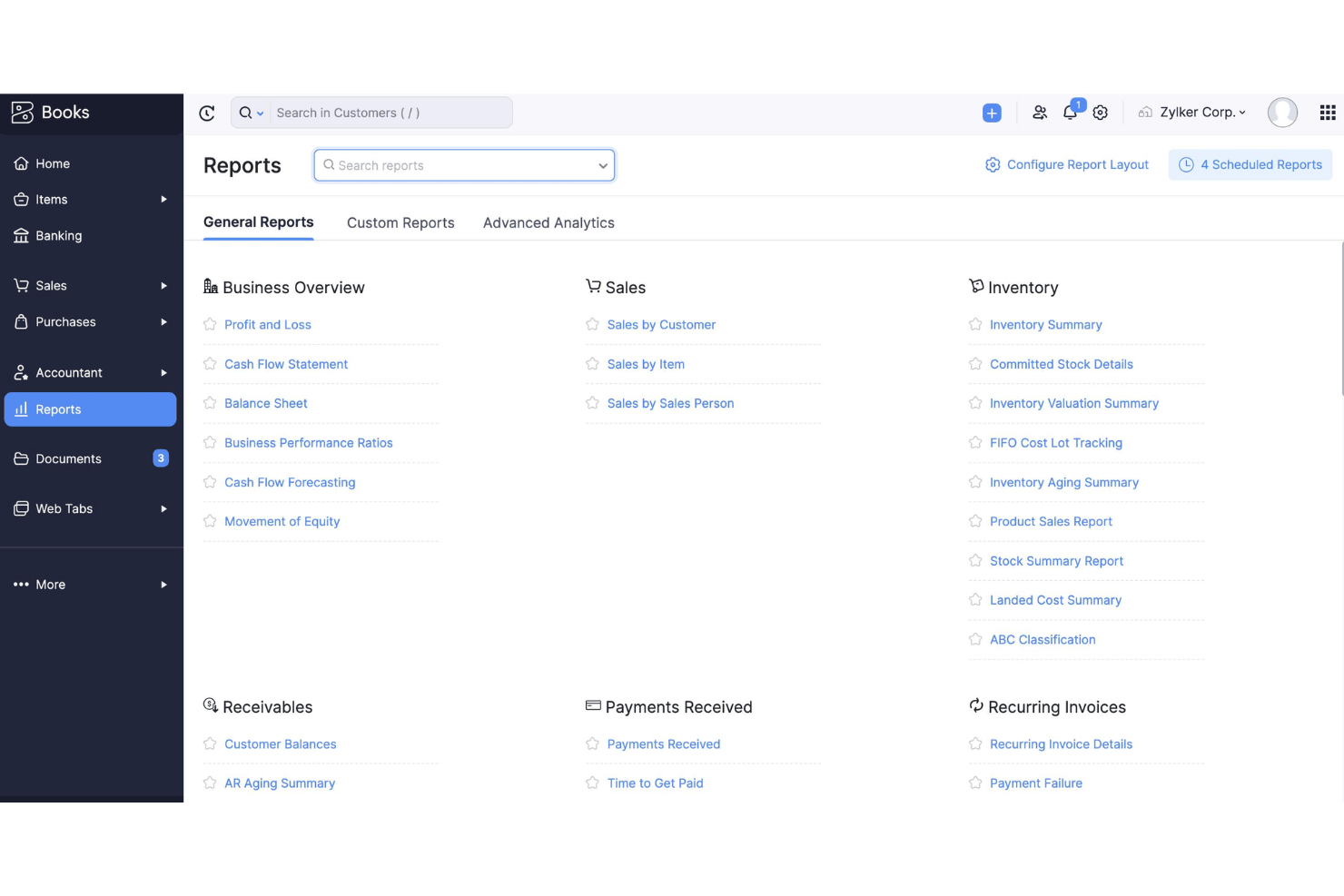Open the Payment Failure report

tap(1036, 783)
